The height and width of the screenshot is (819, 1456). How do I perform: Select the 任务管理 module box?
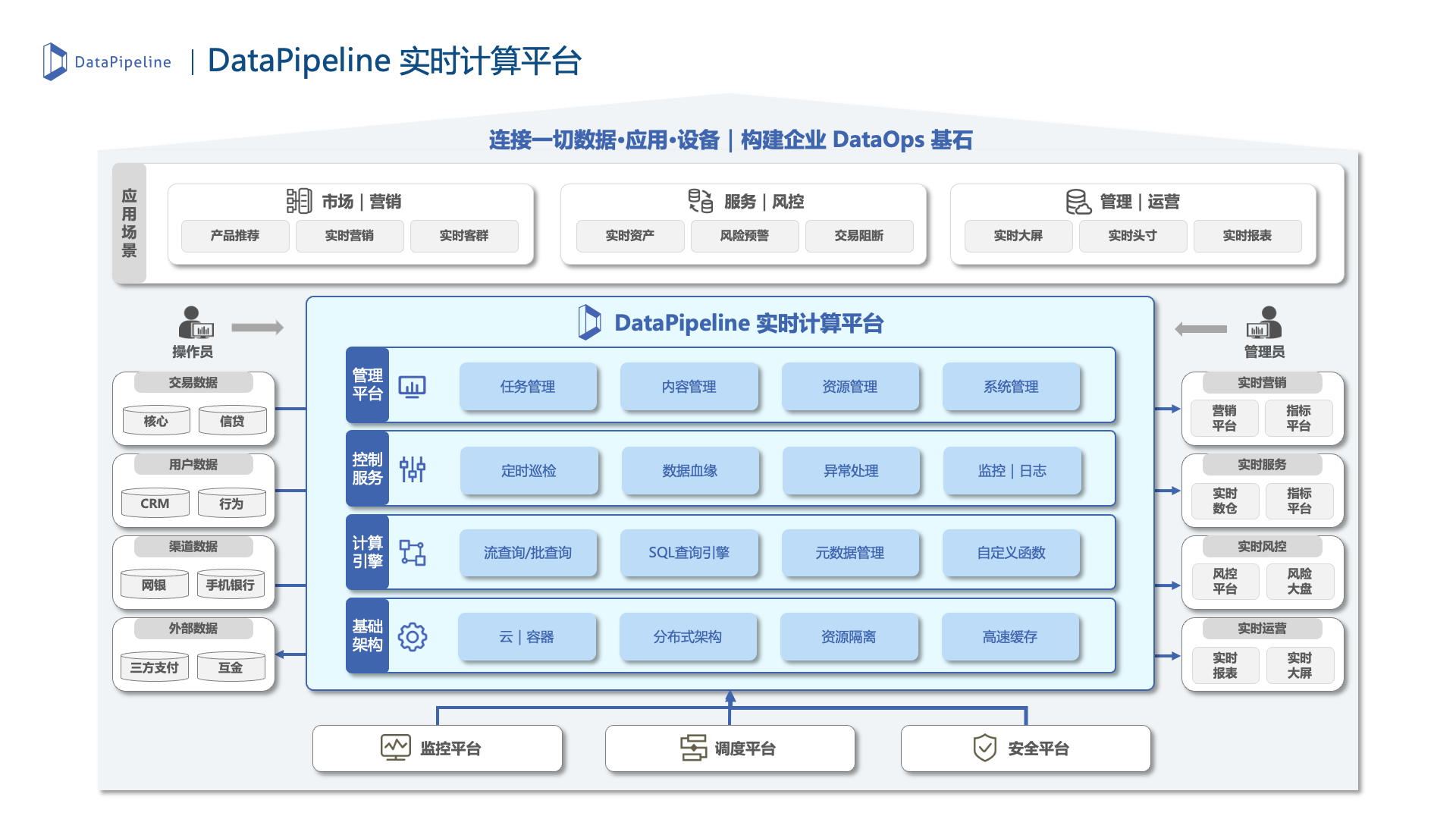[x=528, y=387]
